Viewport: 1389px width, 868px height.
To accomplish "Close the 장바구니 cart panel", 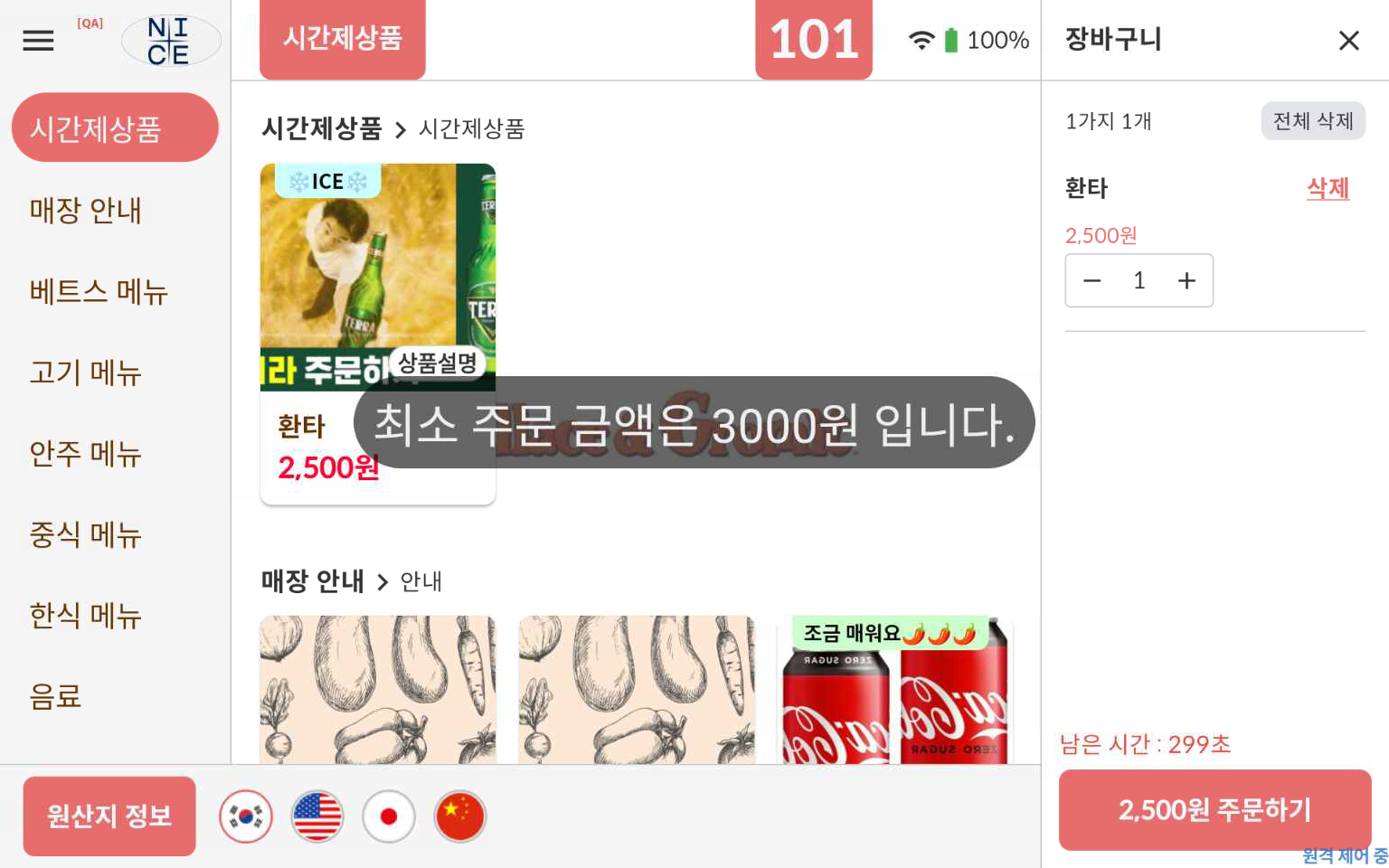I will point(1348,41).
